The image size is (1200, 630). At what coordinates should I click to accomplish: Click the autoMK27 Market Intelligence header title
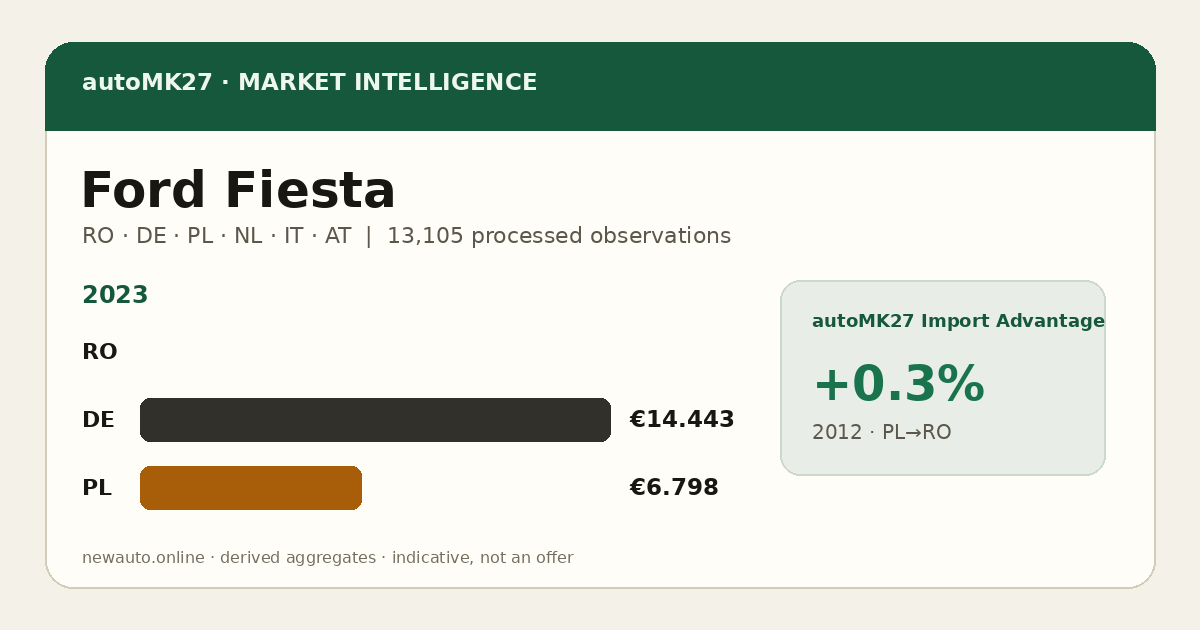(309, 83)
